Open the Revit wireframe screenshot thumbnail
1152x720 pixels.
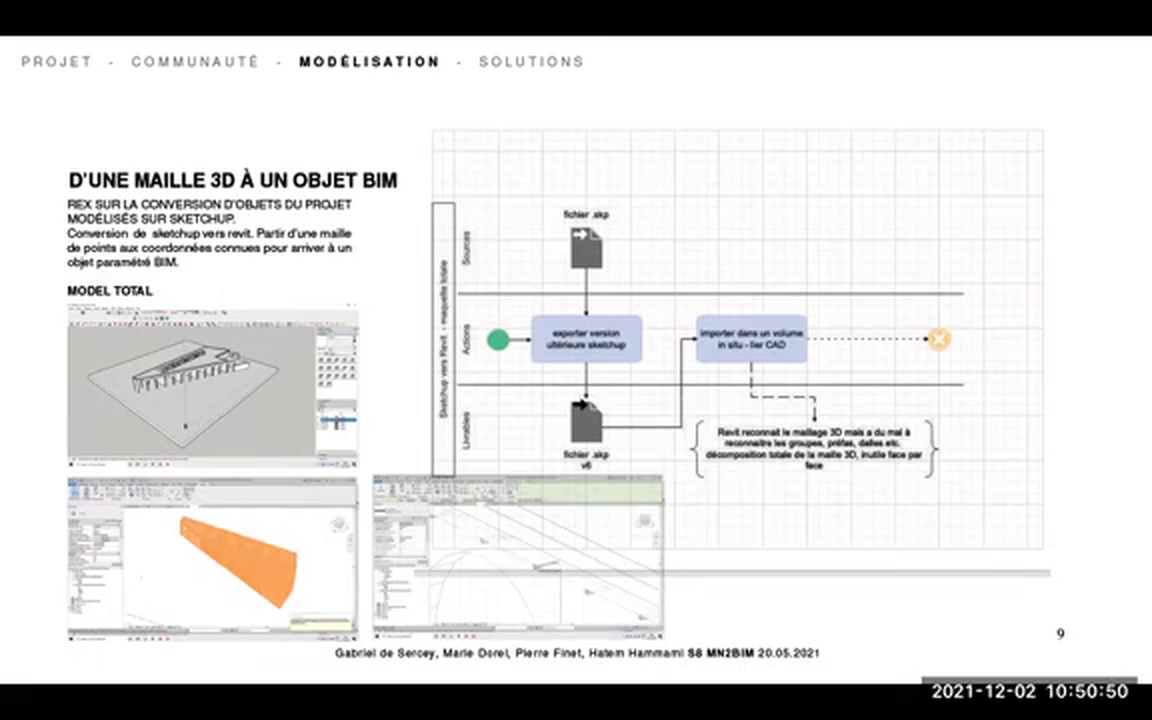click(517, 557)
